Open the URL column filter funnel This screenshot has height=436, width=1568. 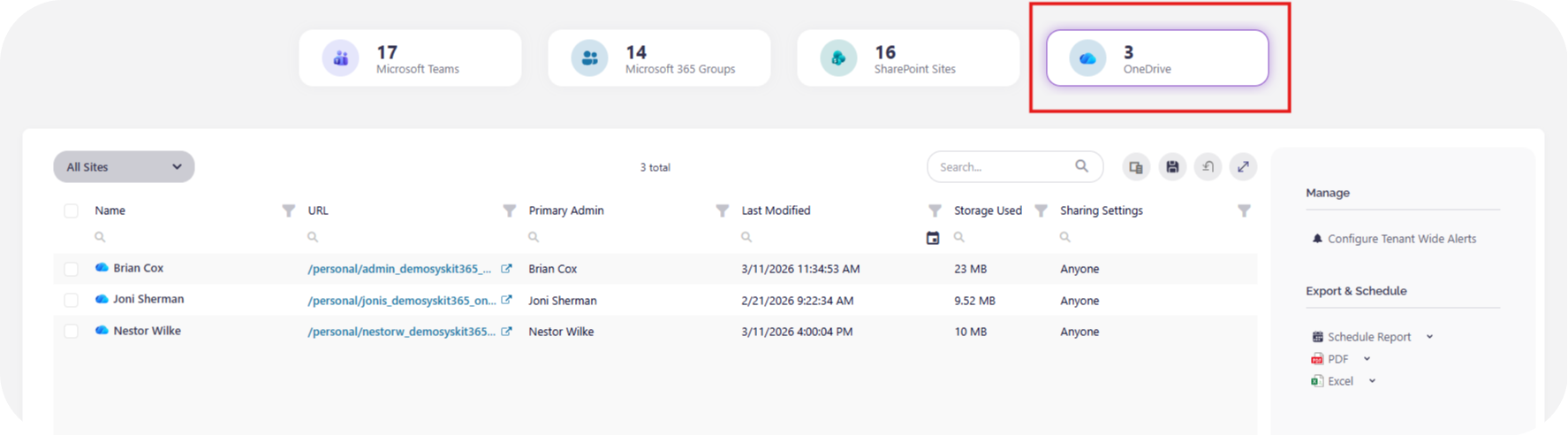tap(509, 210)
